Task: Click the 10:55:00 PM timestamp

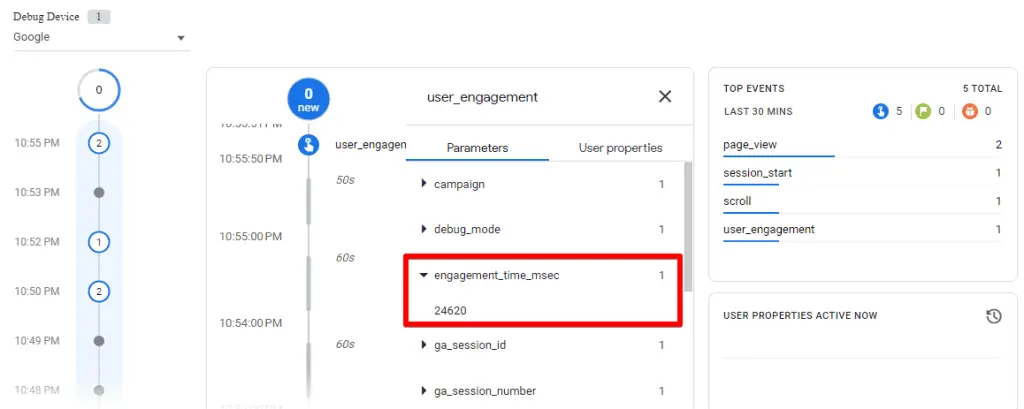Action: coord(251,236)
